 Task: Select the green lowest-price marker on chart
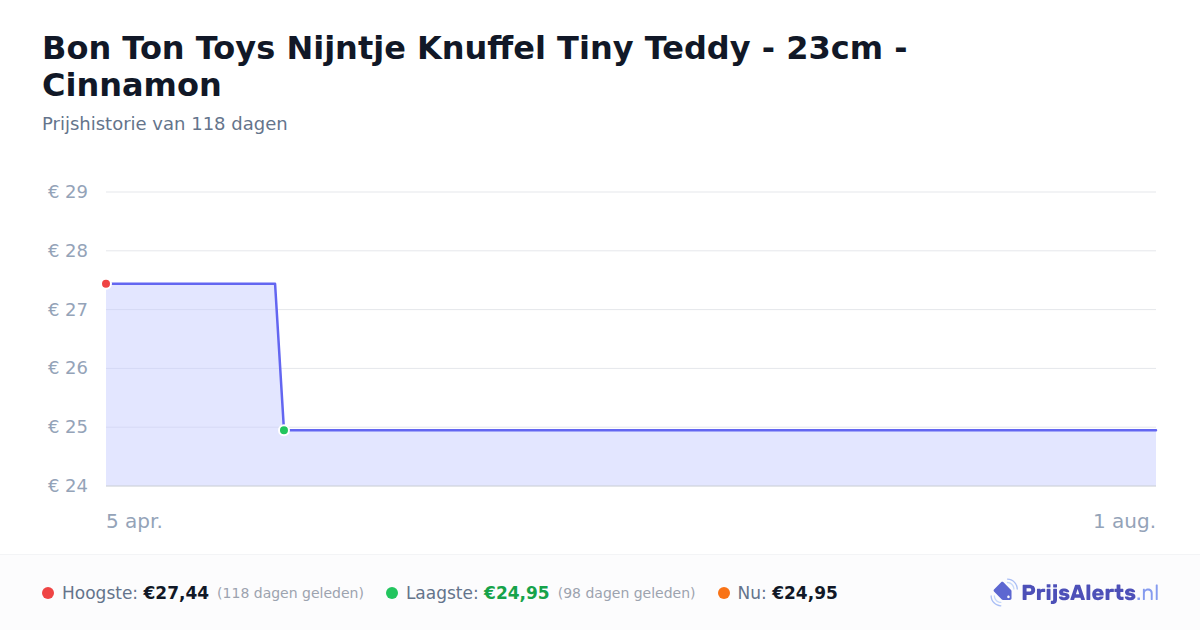click(284, 430)
